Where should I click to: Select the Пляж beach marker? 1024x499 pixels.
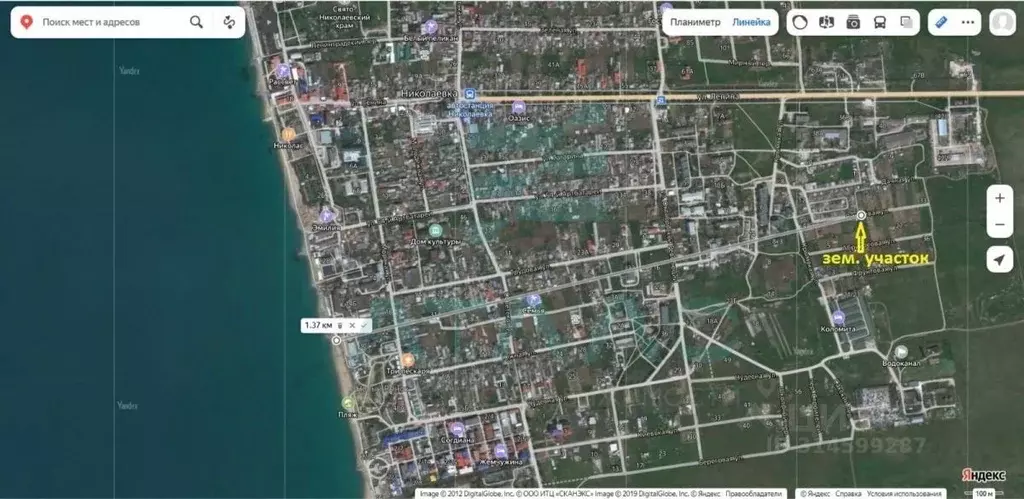coord(348,403)
